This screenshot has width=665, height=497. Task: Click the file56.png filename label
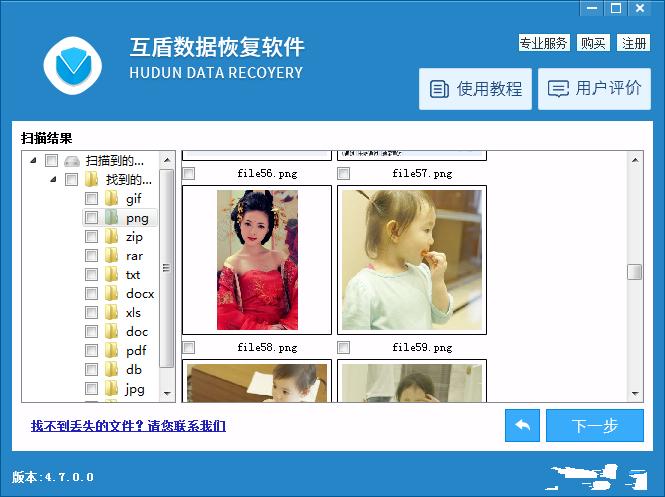tap(267, 173)
